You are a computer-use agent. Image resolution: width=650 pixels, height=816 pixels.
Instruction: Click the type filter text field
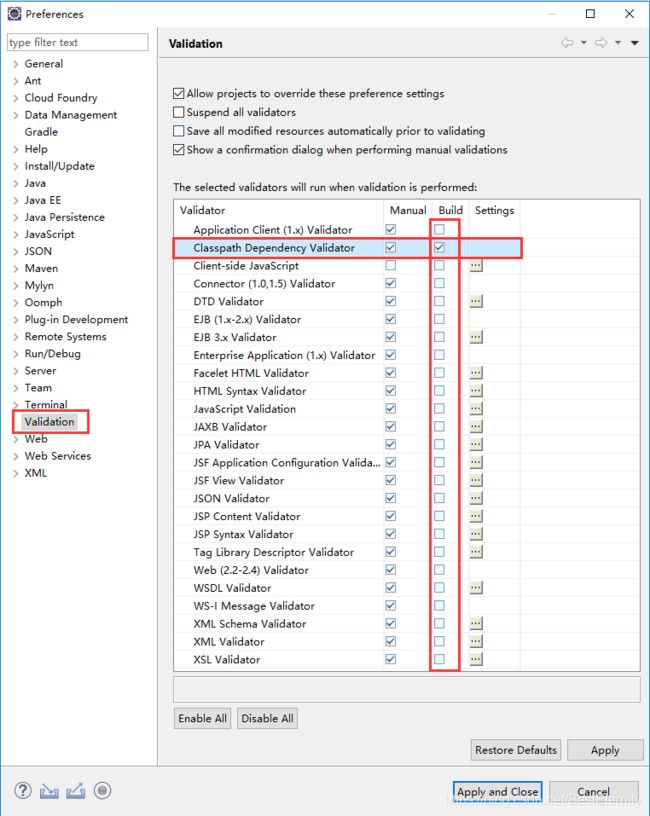tap(78, 42)
